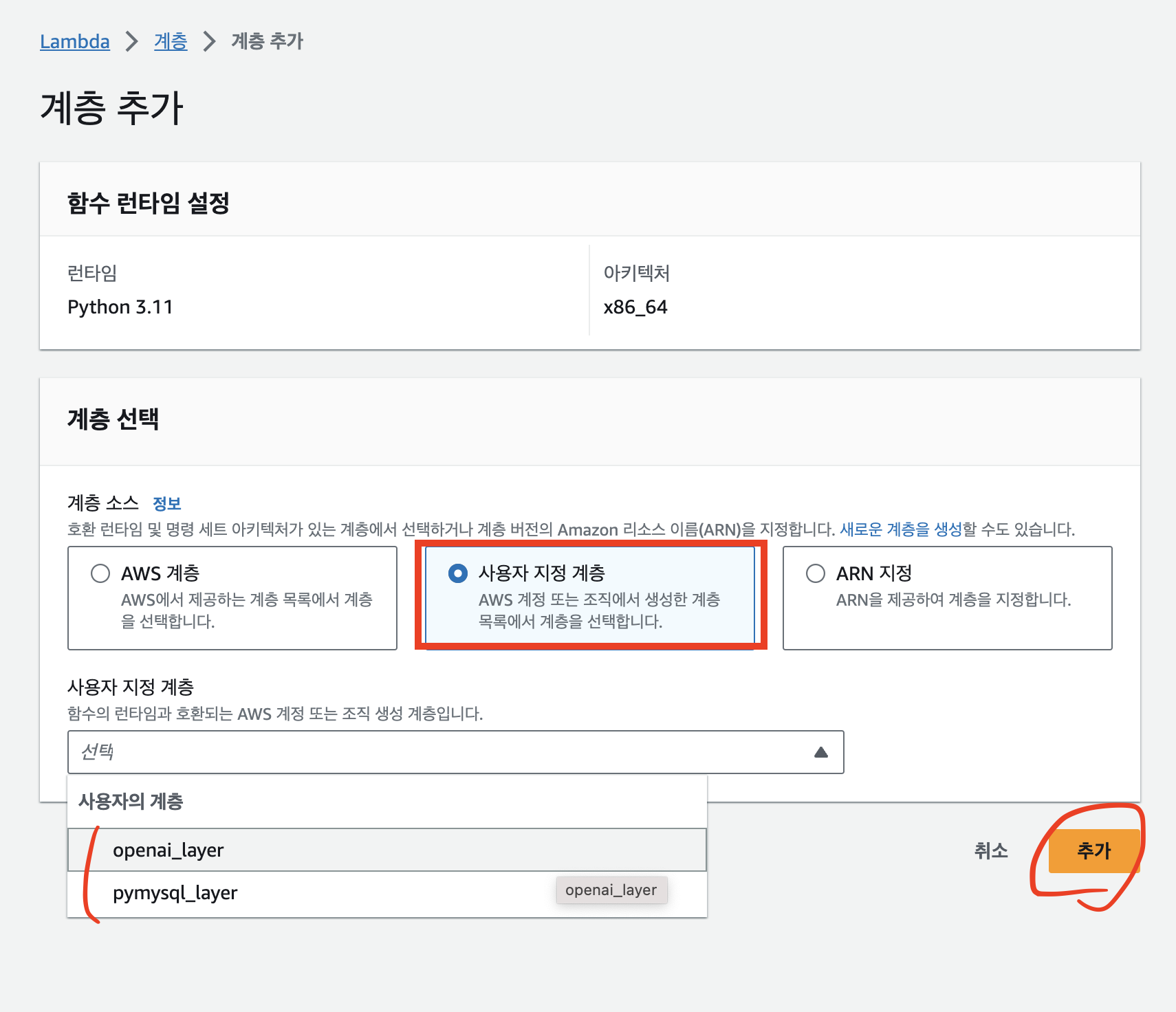Click the 취소 cancel button
The height and width of the screenshot is (1012, 1176).
pos(991,850)
